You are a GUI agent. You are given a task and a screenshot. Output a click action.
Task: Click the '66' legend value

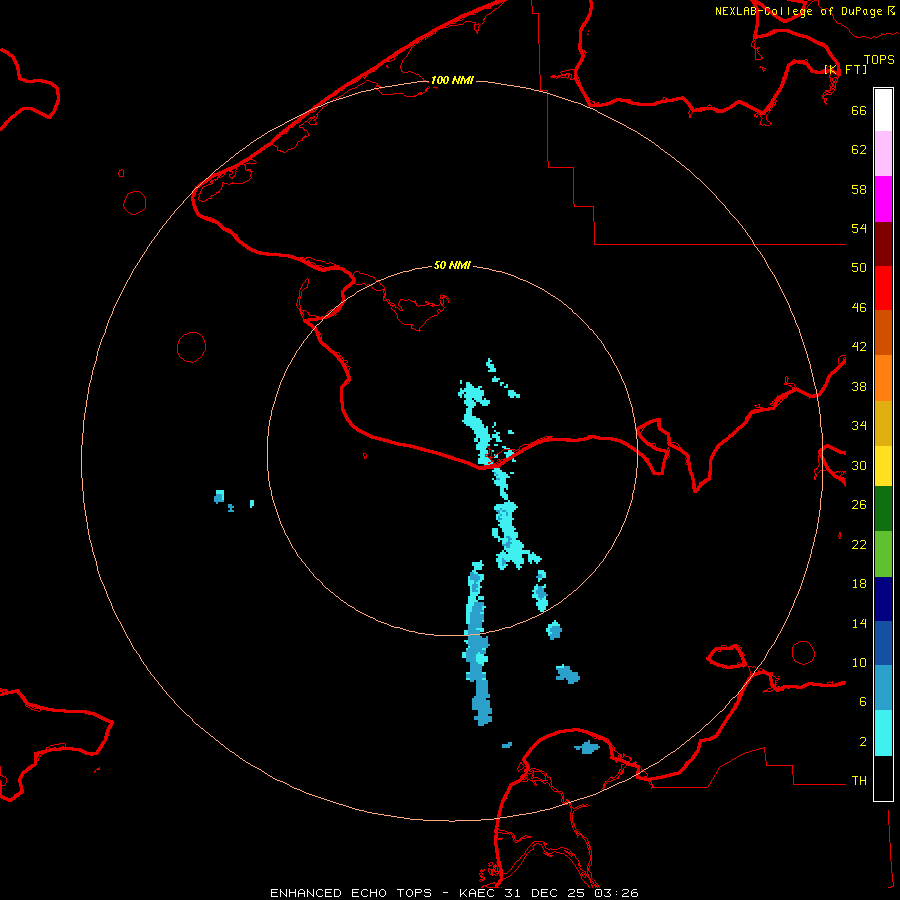(x=859, y=110)
